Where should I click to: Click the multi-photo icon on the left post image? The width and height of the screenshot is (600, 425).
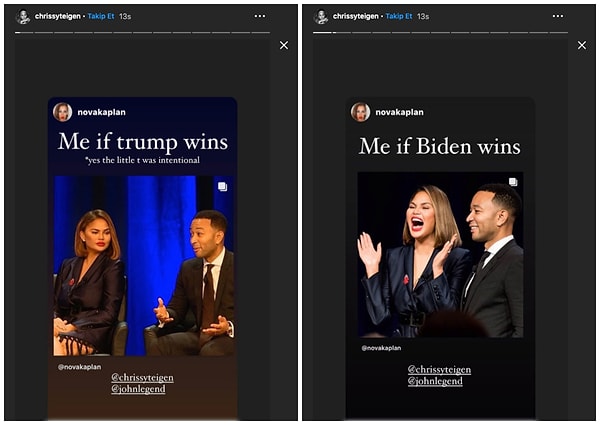(x=222, y=186)
